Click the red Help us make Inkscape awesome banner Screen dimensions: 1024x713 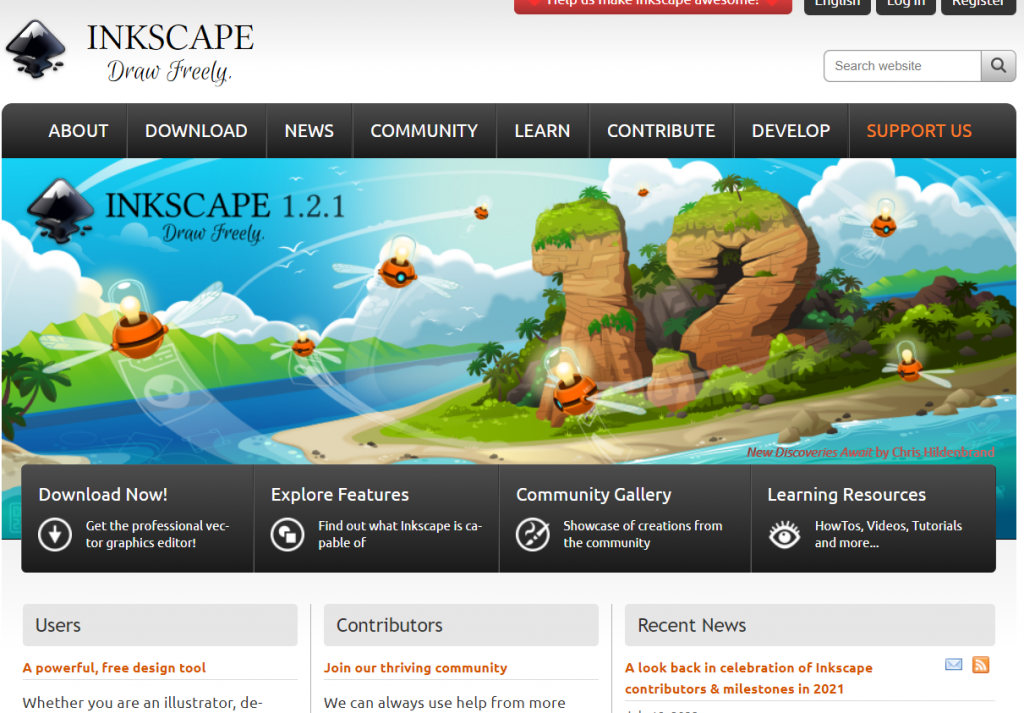pos(653,6)
